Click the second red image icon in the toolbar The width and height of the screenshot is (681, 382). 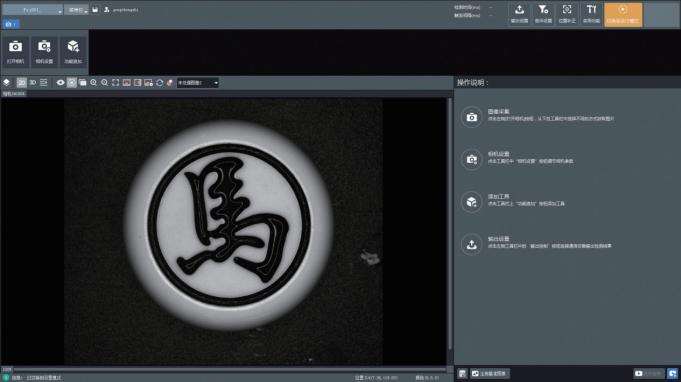(x=137, y=82)
